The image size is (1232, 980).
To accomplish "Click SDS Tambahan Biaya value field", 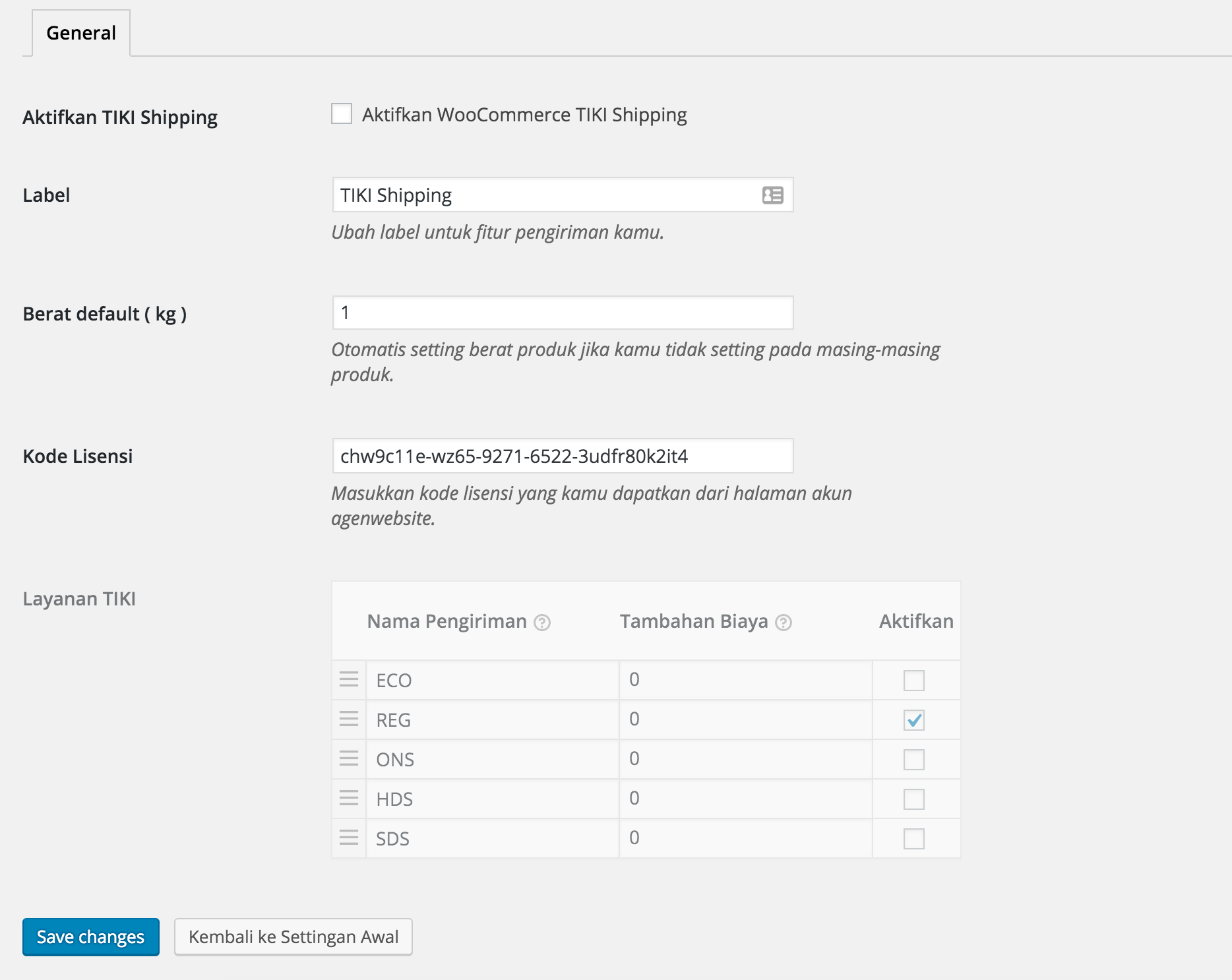I will point(746,838).
